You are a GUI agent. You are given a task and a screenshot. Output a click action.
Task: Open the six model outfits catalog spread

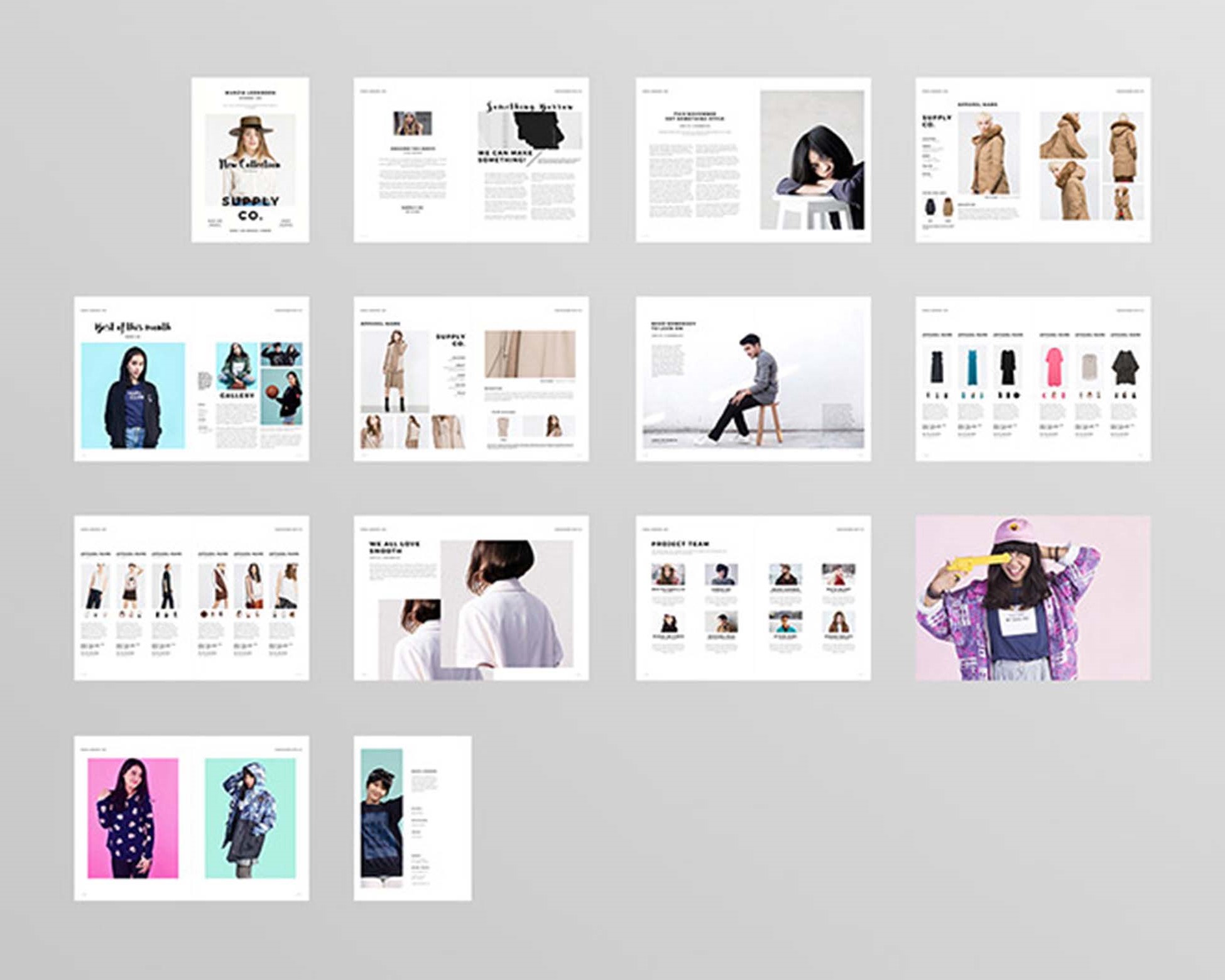191,598
